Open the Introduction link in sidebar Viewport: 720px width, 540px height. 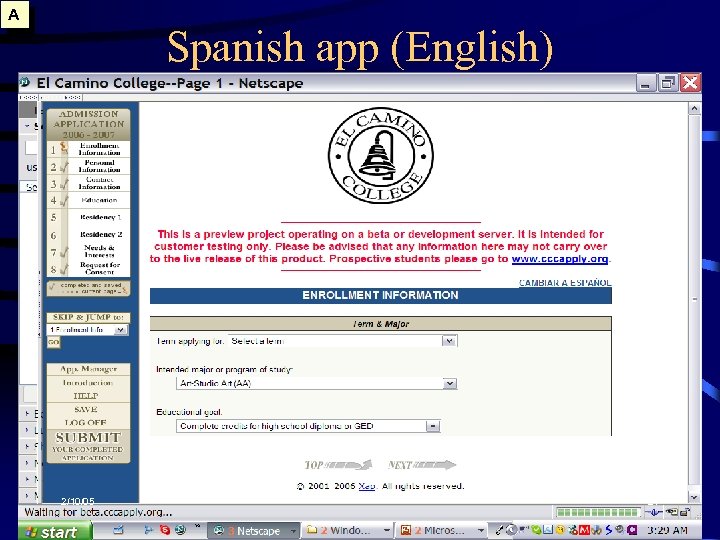pos(87,382)
